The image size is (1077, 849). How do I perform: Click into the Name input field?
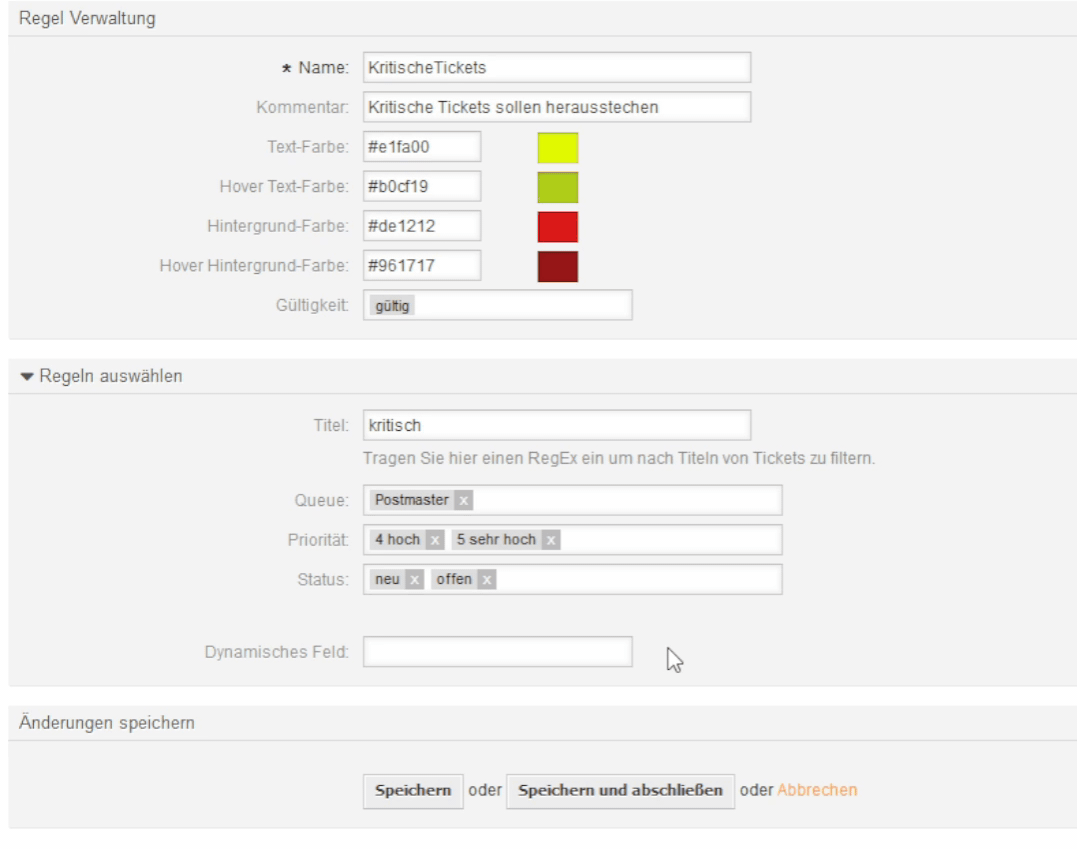click(x=556, y=68)
